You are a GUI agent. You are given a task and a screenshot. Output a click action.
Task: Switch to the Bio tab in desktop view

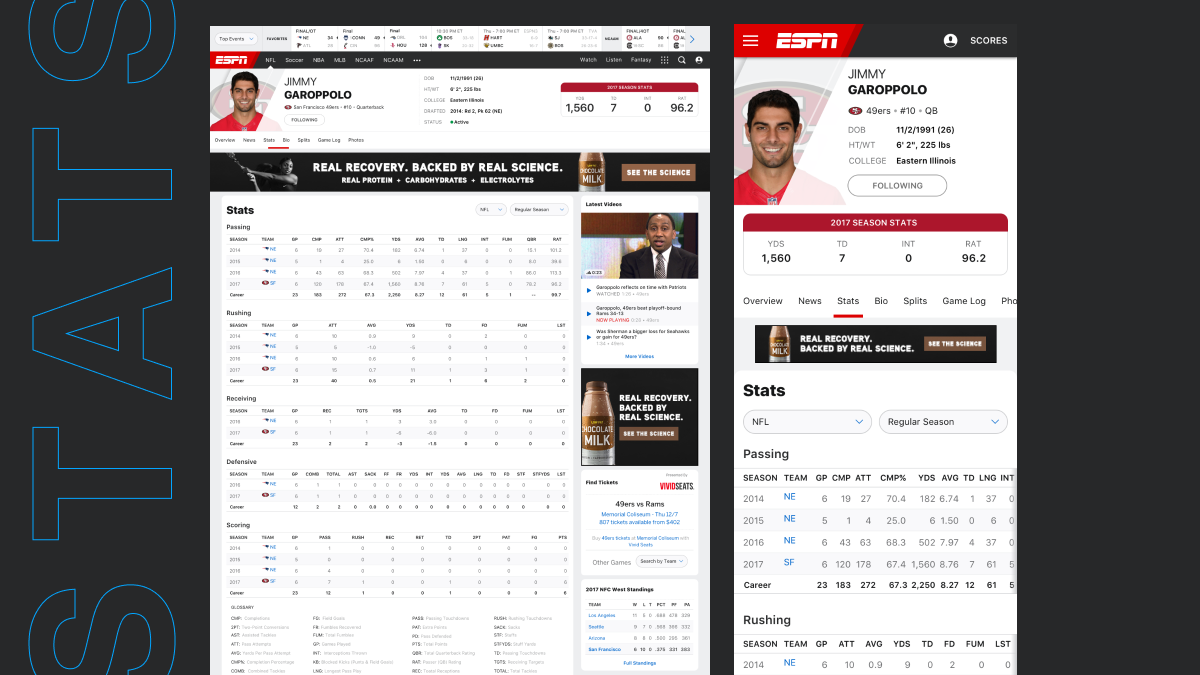(x=286, y=140)
